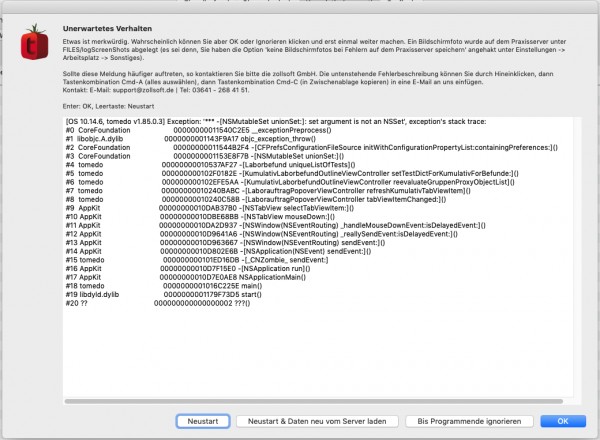The width and height of the screenshot is (600, 440).
Task: Select stack line #15 _CNZombie_ sendEvent
Action: pyautogui.click(x=197, y=260)
